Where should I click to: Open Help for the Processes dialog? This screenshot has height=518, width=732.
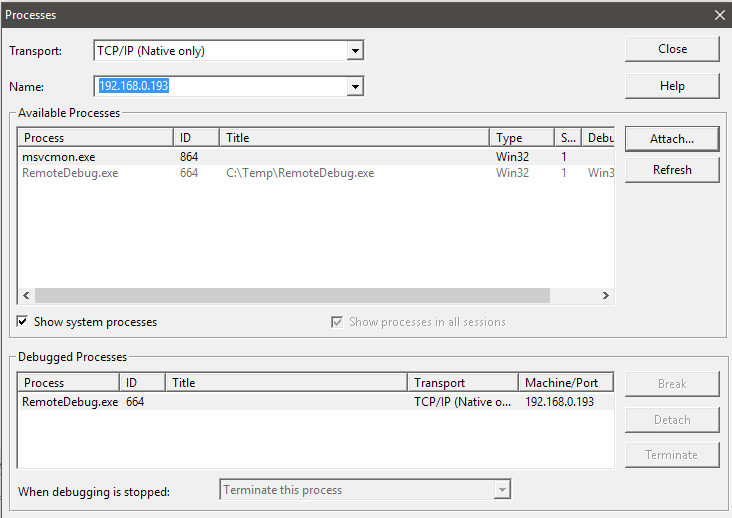pyautogui.click(x=672, y=86)
